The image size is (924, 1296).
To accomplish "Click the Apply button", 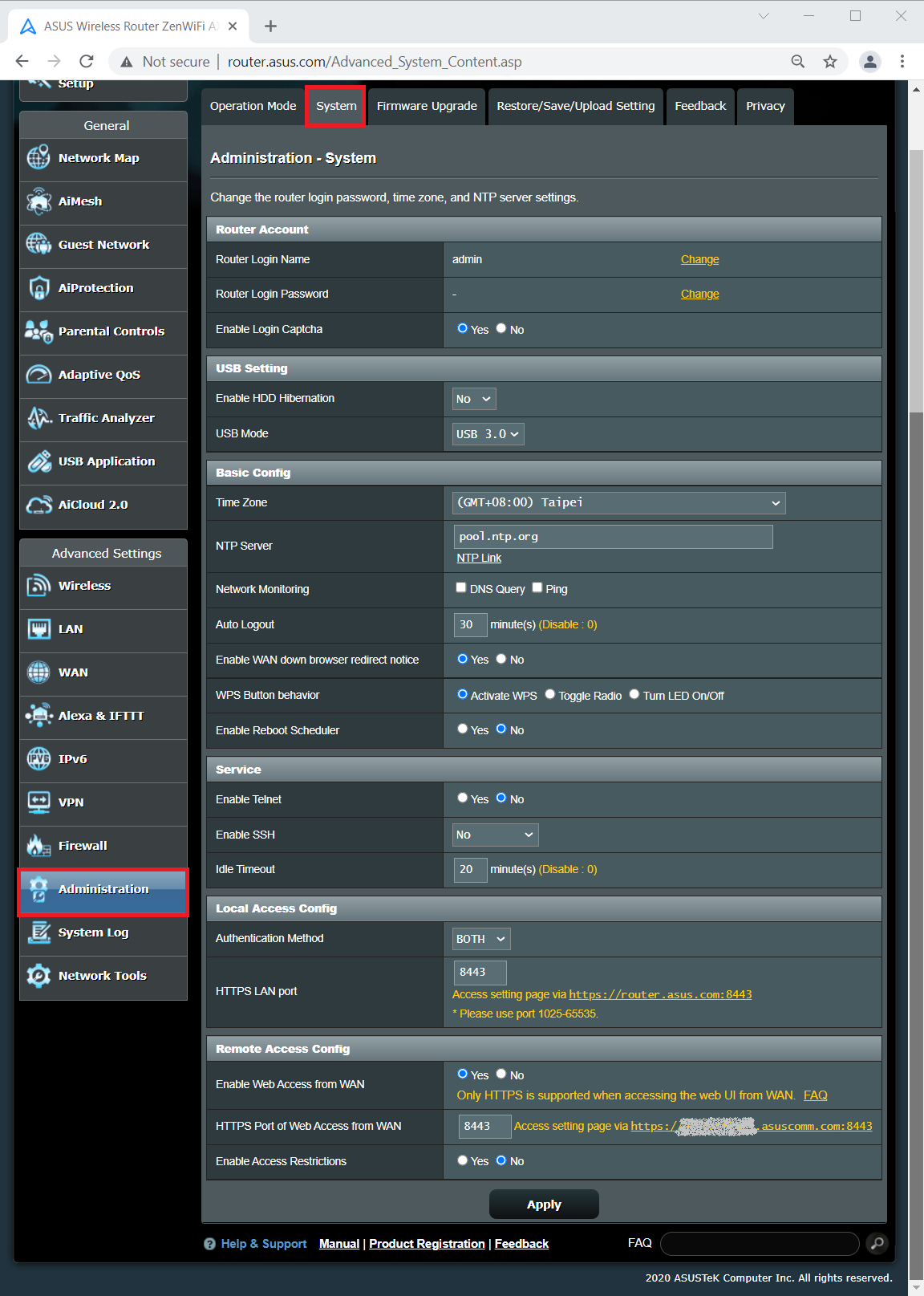I will point(544,1205).
